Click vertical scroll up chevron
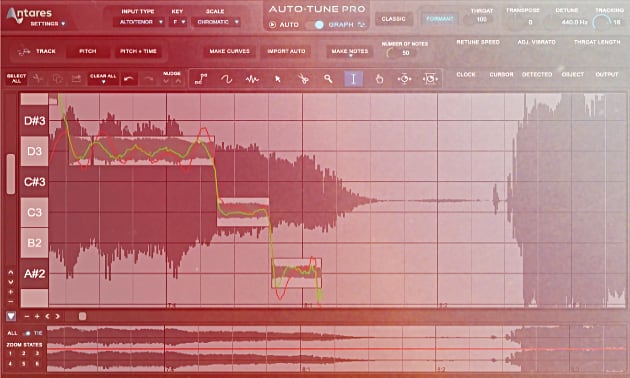 11,272
